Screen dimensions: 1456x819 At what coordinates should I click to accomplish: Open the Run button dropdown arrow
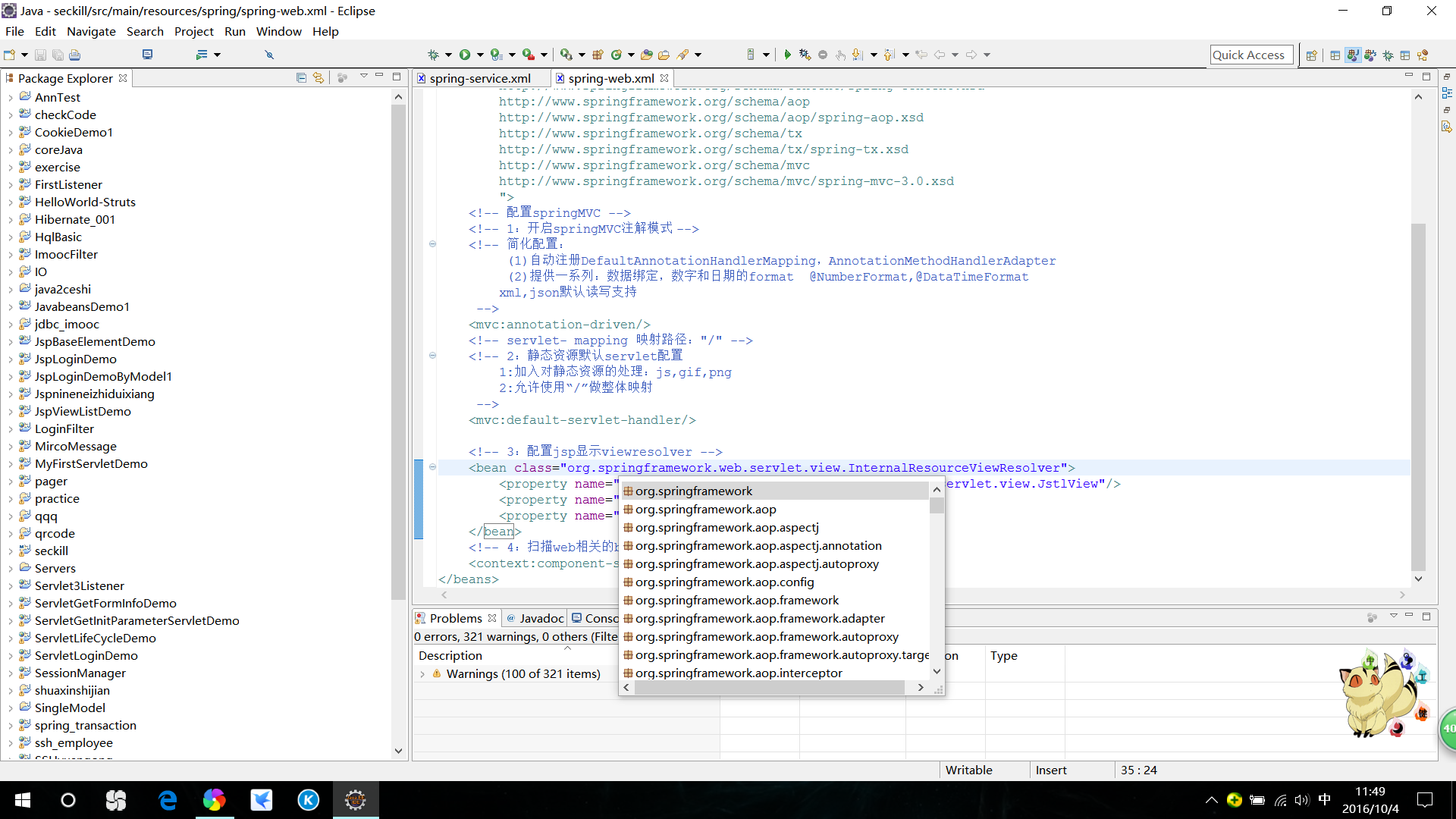coord(479,55)
